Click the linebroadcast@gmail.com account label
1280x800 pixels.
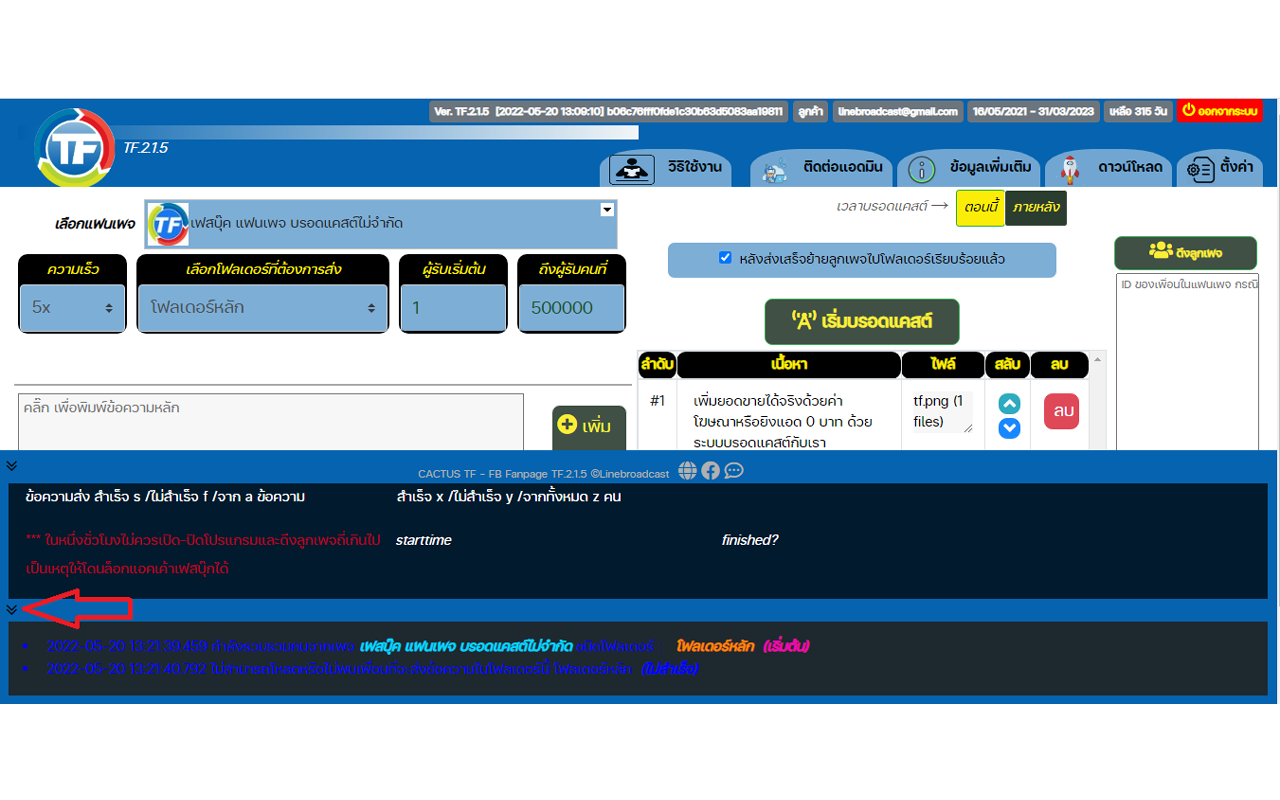pos(898,111)
